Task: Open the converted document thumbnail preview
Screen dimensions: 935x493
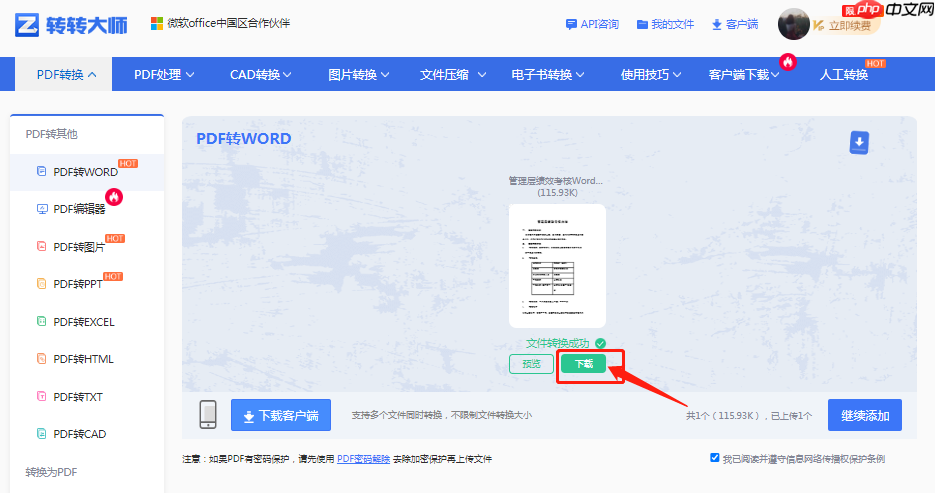Action: (x=558, y=266)
